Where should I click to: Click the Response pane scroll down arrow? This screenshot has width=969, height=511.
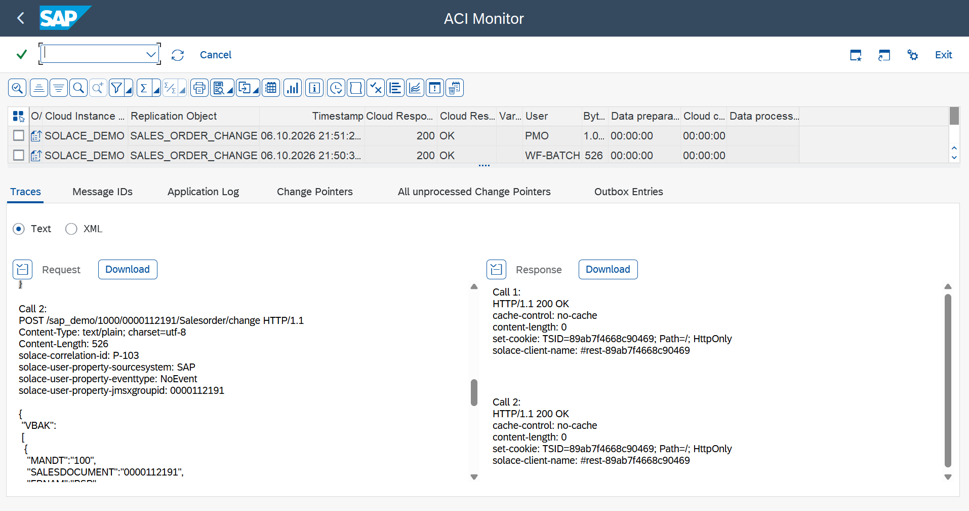pos(948,477)
